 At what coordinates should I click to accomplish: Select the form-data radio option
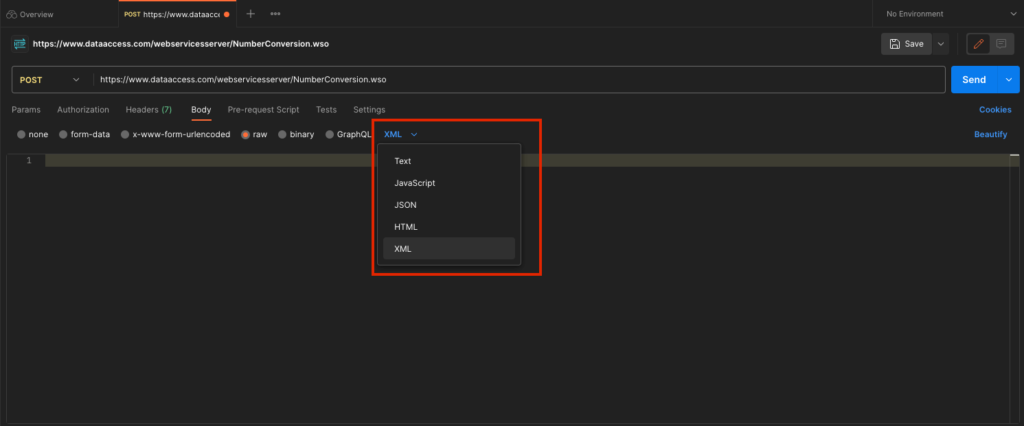tap(64, 134)
